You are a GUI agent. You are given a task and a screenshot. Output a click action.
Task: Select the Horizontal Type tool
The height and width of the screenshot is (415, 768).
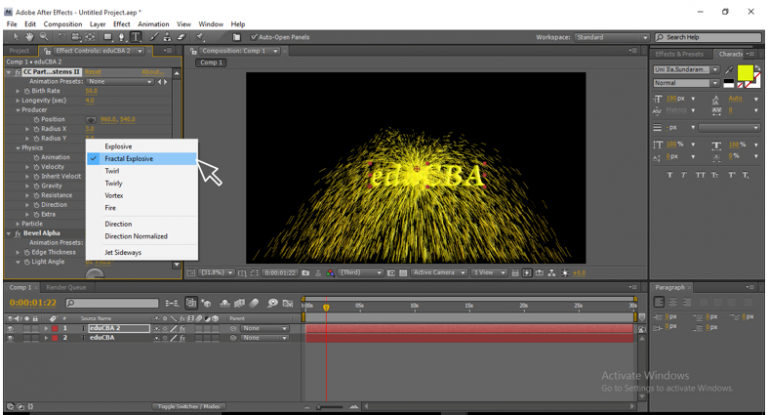pos(136,37)
